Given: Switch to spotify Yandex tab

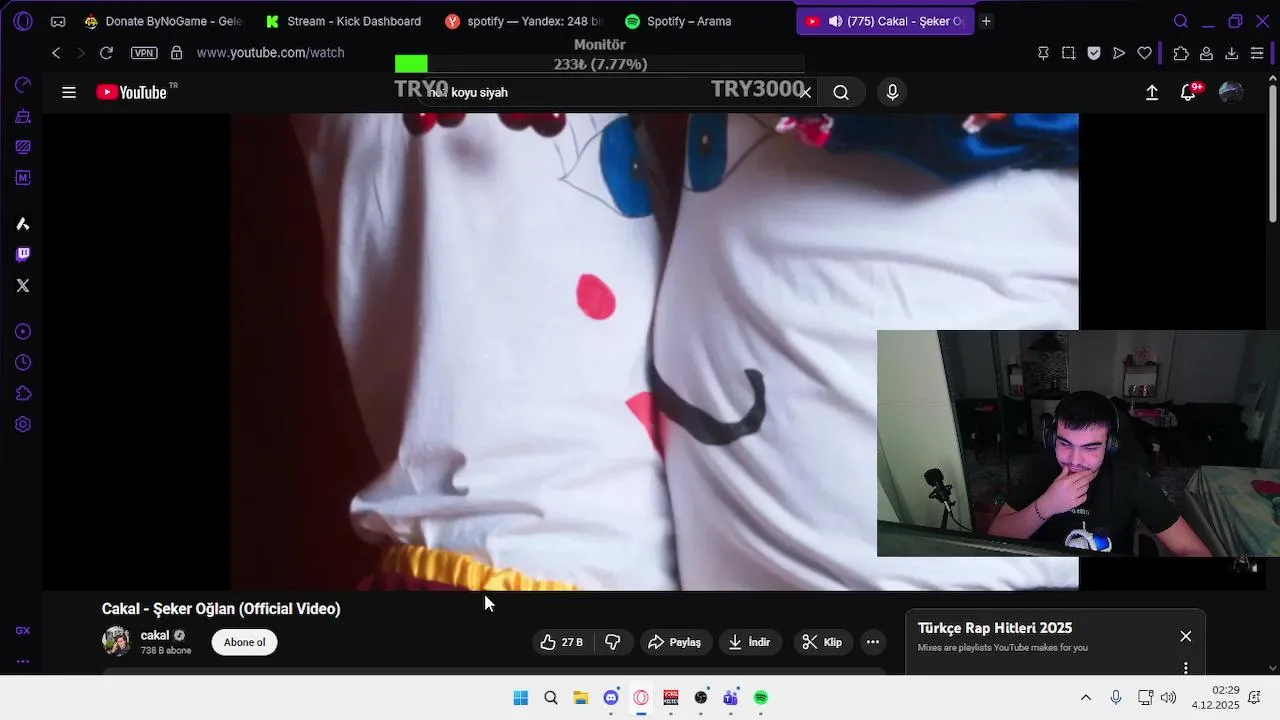Looking at the screenshot, I should click(x=524, y=21).
